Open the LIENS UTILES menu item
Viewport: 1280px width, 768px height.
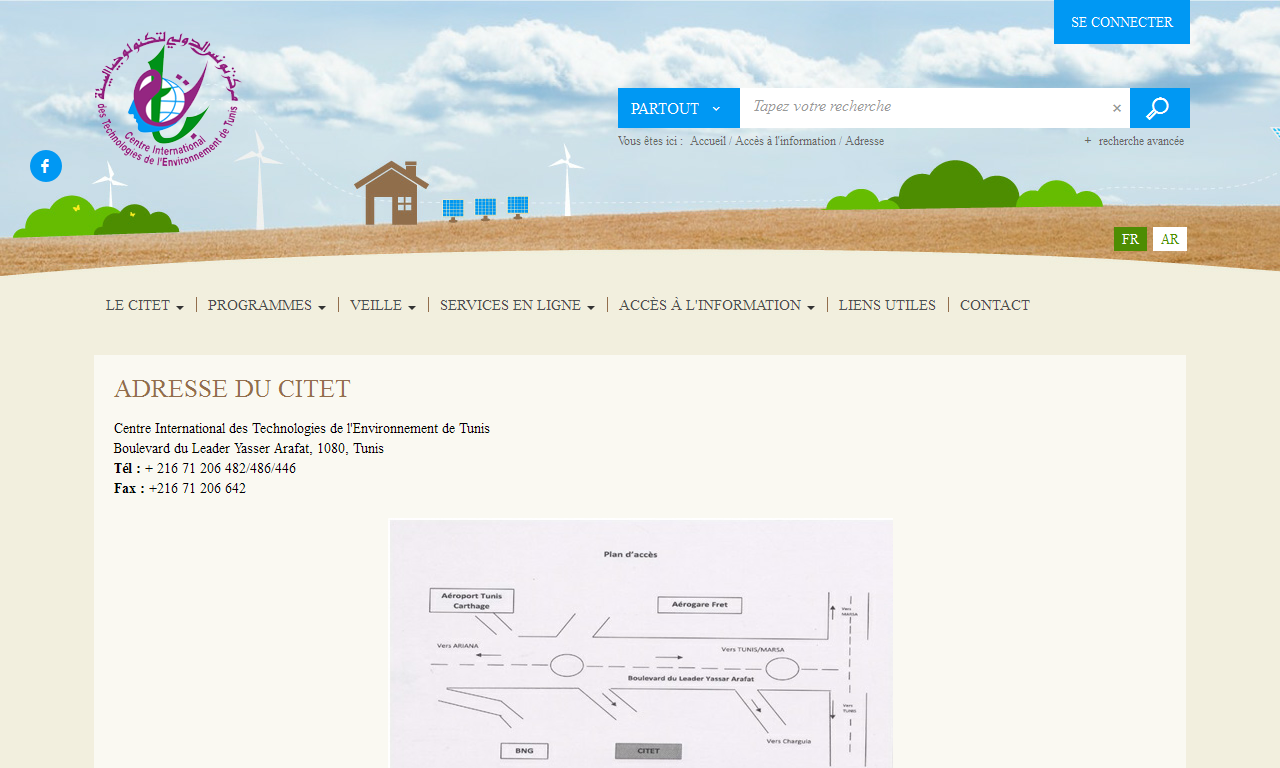point(887,305)
